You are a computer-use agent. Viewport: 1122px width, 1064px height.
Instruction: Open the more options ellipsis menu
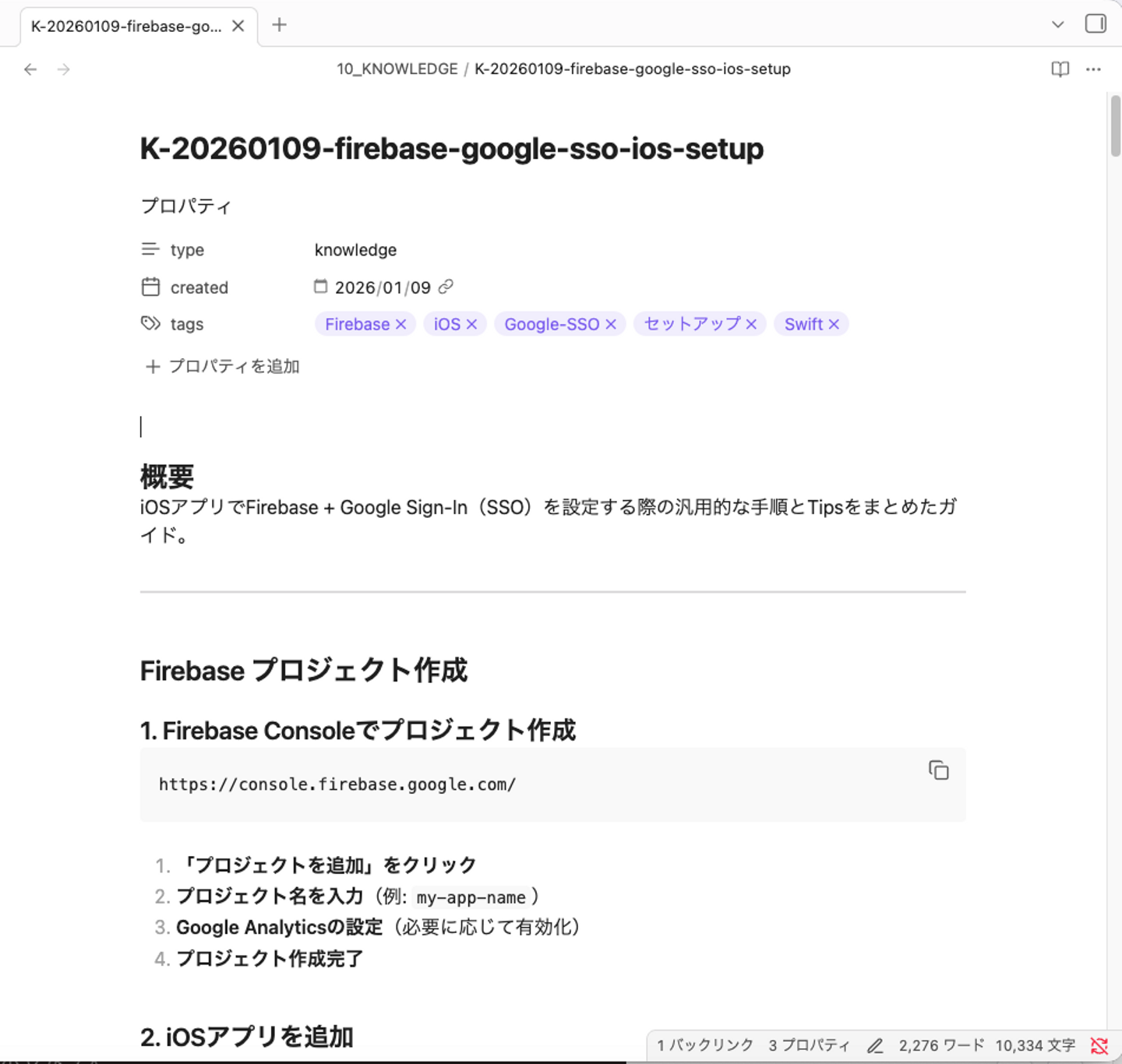(1093, 69)
